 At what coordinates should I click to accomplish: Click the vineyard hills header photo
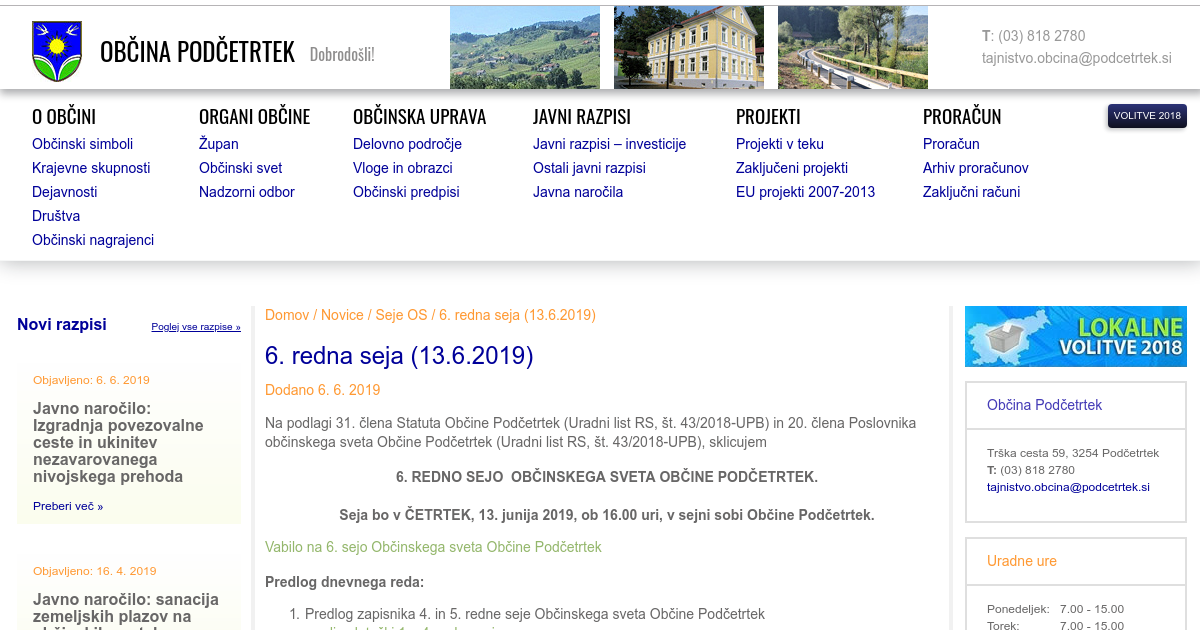524,47
